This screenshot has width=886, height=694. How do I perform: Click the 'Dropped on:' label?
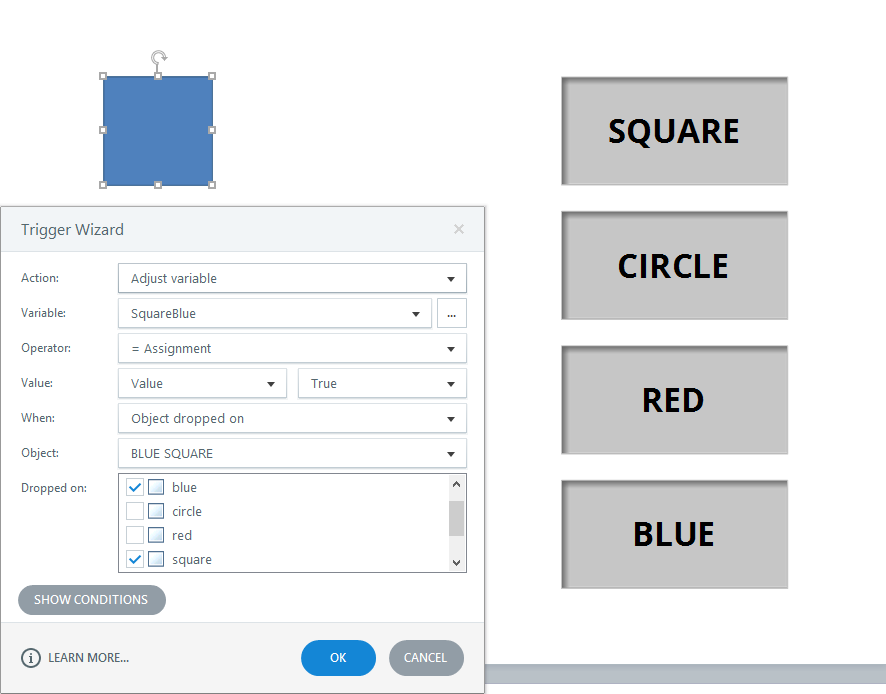coord(54,488)
